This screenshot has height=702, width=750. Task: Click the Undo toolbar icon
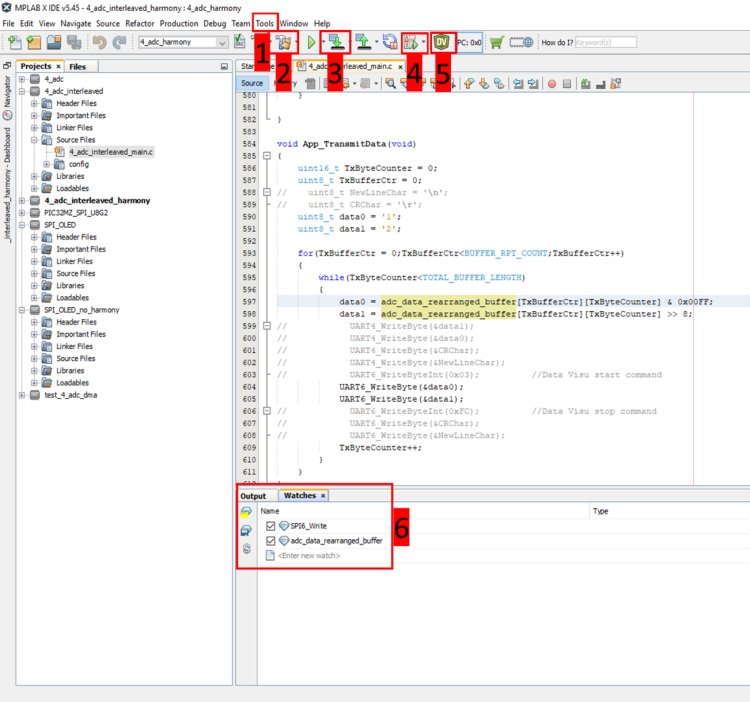pyautogui.click(x=100, y=43)
